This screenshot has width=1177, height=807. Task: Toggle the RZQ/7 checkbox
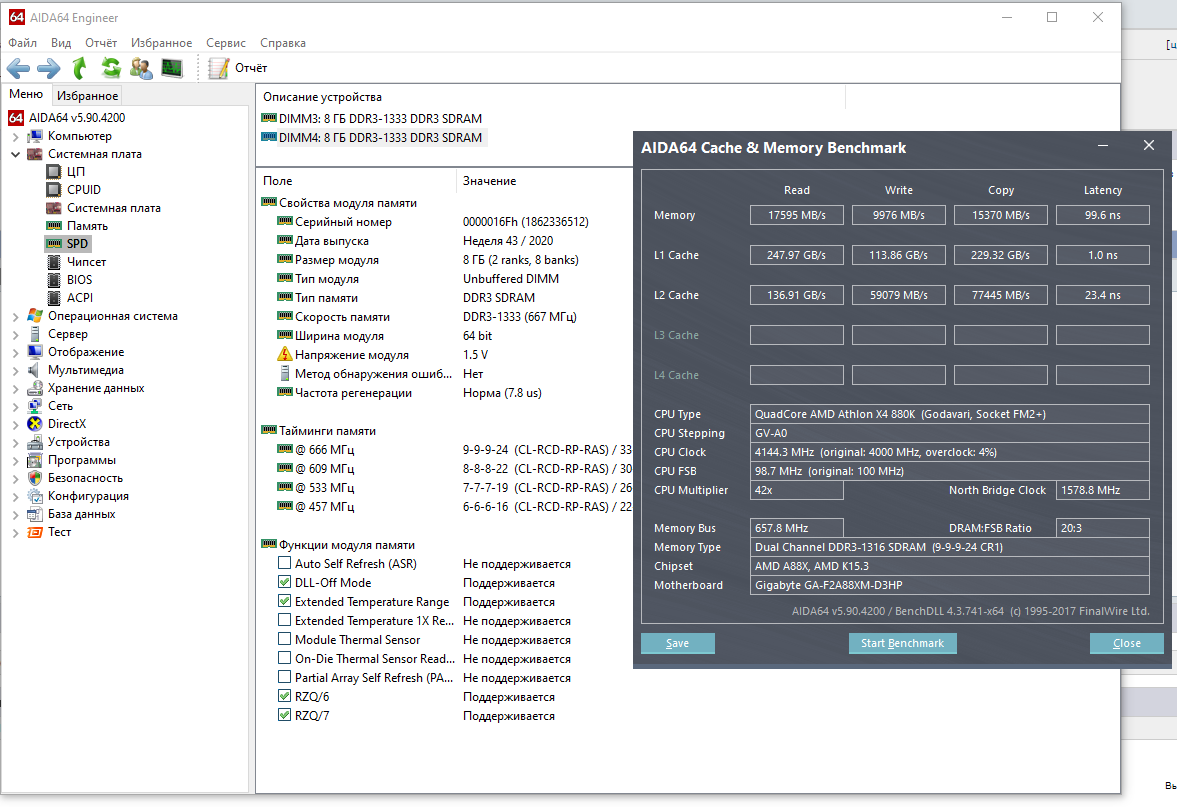click(x=284, y=715)
